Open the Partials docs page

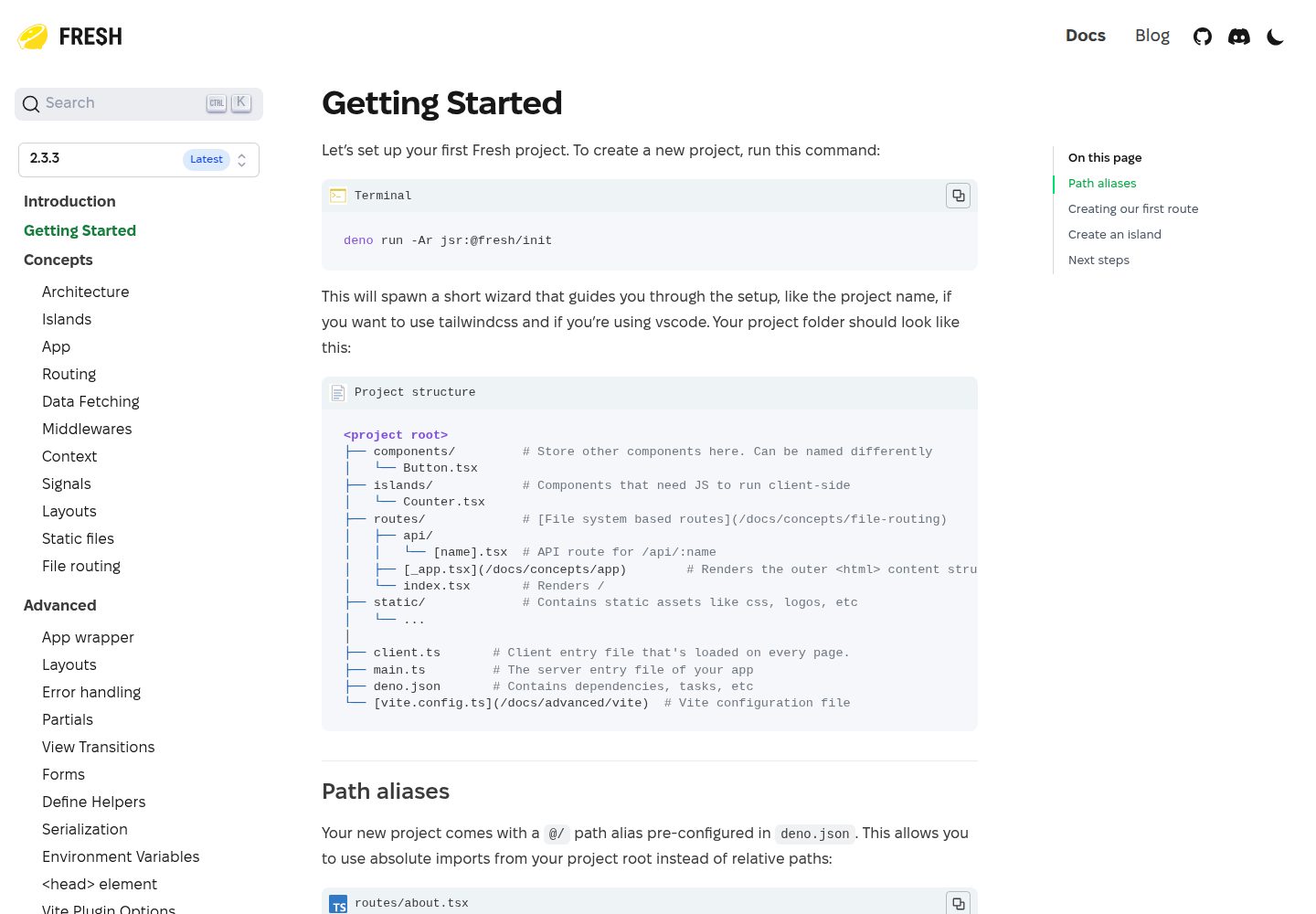68,719
